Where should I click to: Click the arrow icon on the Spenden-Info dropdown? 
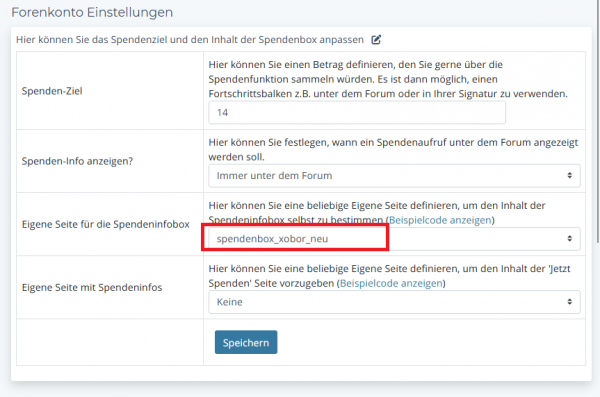(569, 175)
